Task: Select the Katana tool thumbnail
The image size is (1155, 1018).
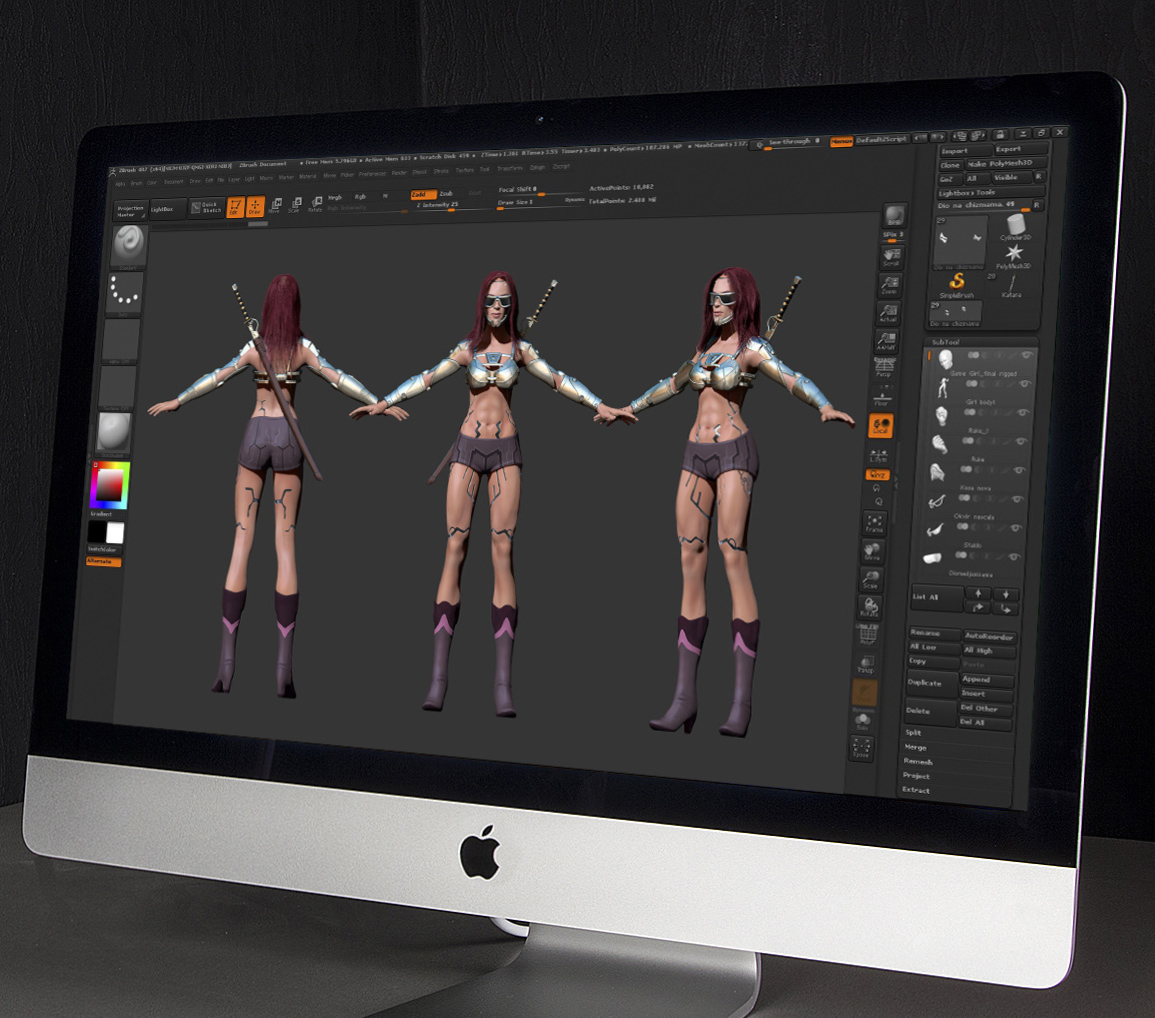Action: [1011, 286]
